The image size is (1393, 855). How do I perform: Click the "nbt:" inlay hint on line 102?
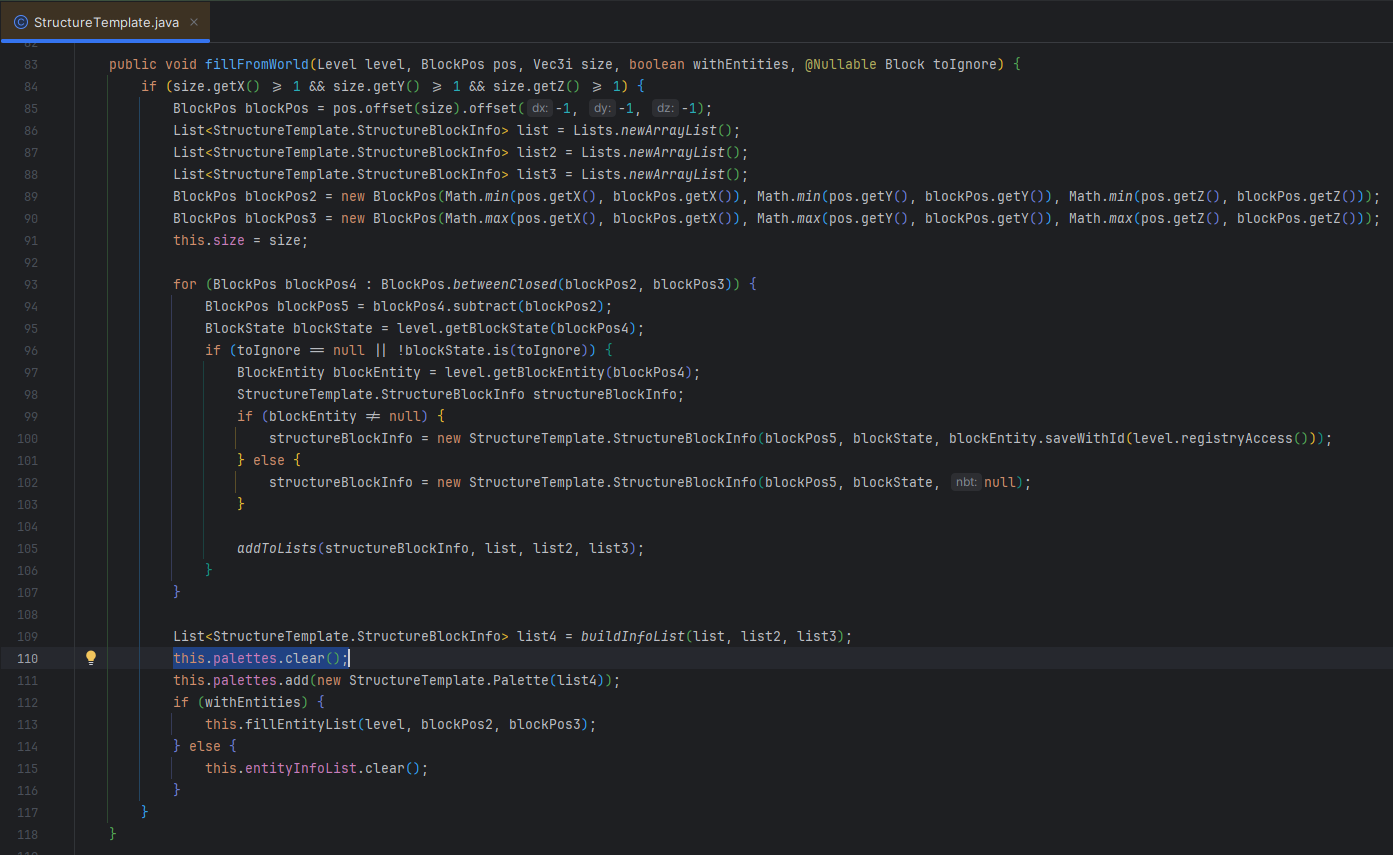coord(966,482)
